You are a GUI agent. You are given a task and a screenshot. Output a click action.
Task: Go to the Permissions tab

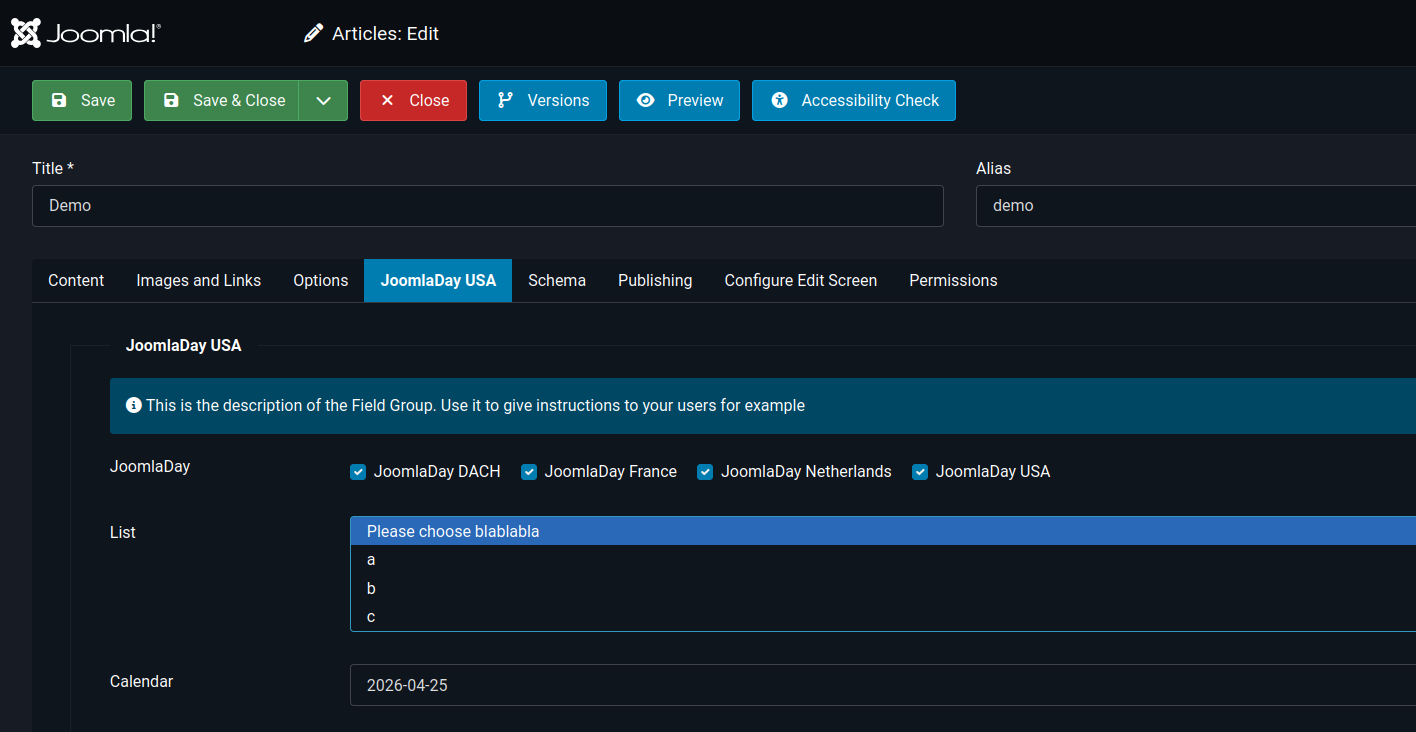coord(953,281)
